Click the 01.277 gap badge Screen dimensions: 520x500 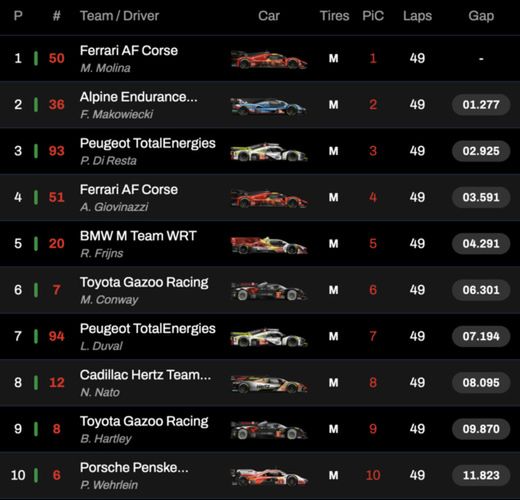481,105
